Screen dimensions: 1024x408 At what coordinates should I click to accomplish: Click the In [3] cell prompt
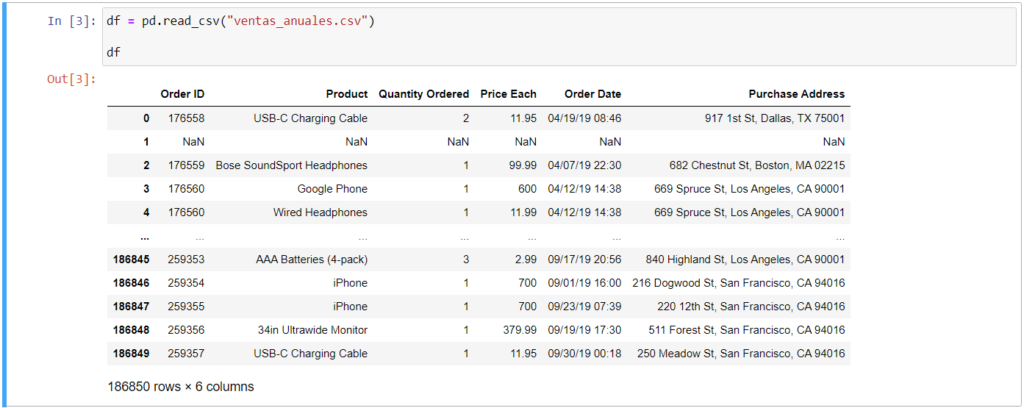(71, 22)
